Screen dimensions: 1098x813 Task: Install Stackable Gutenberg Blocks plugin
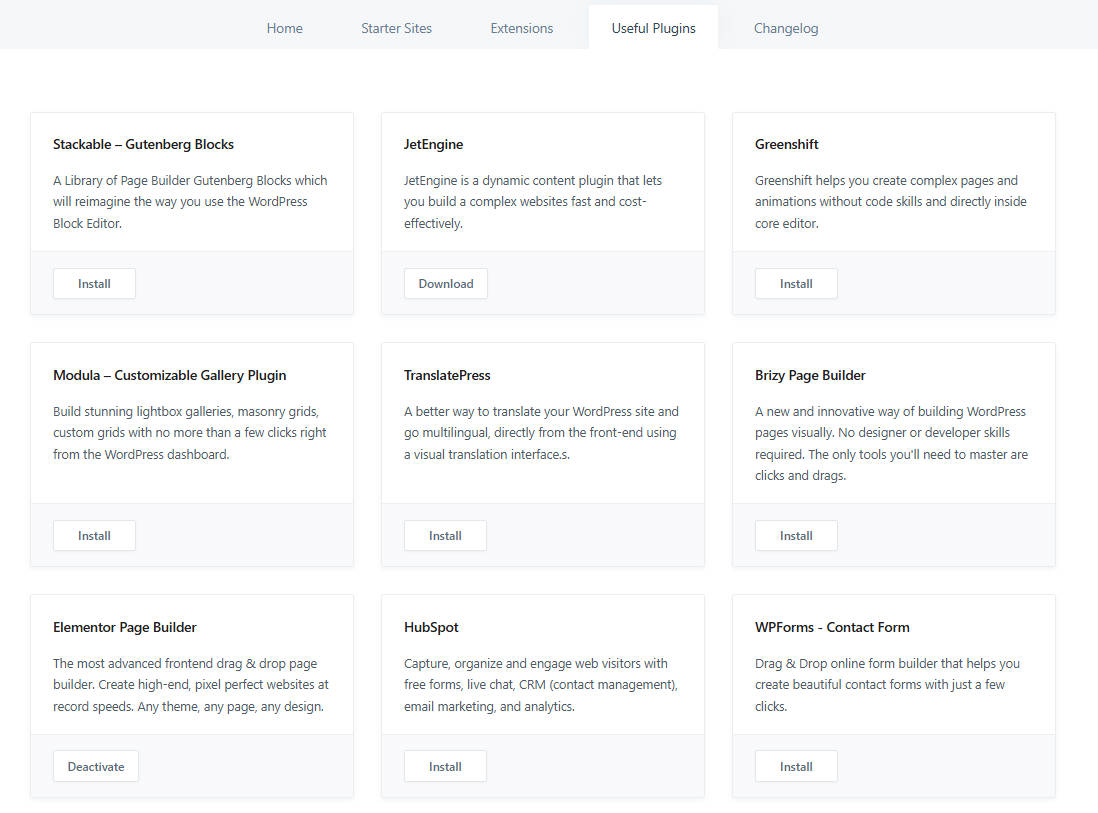[x=95, y=284]
